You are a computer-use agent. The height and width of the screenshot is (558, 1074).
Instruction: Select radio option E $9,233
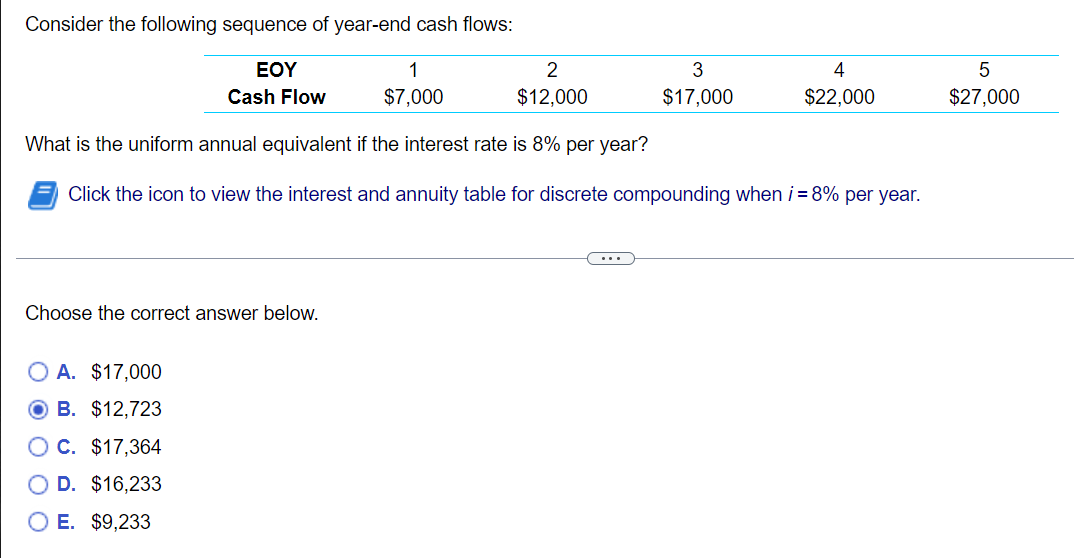[x=38, y=522]
